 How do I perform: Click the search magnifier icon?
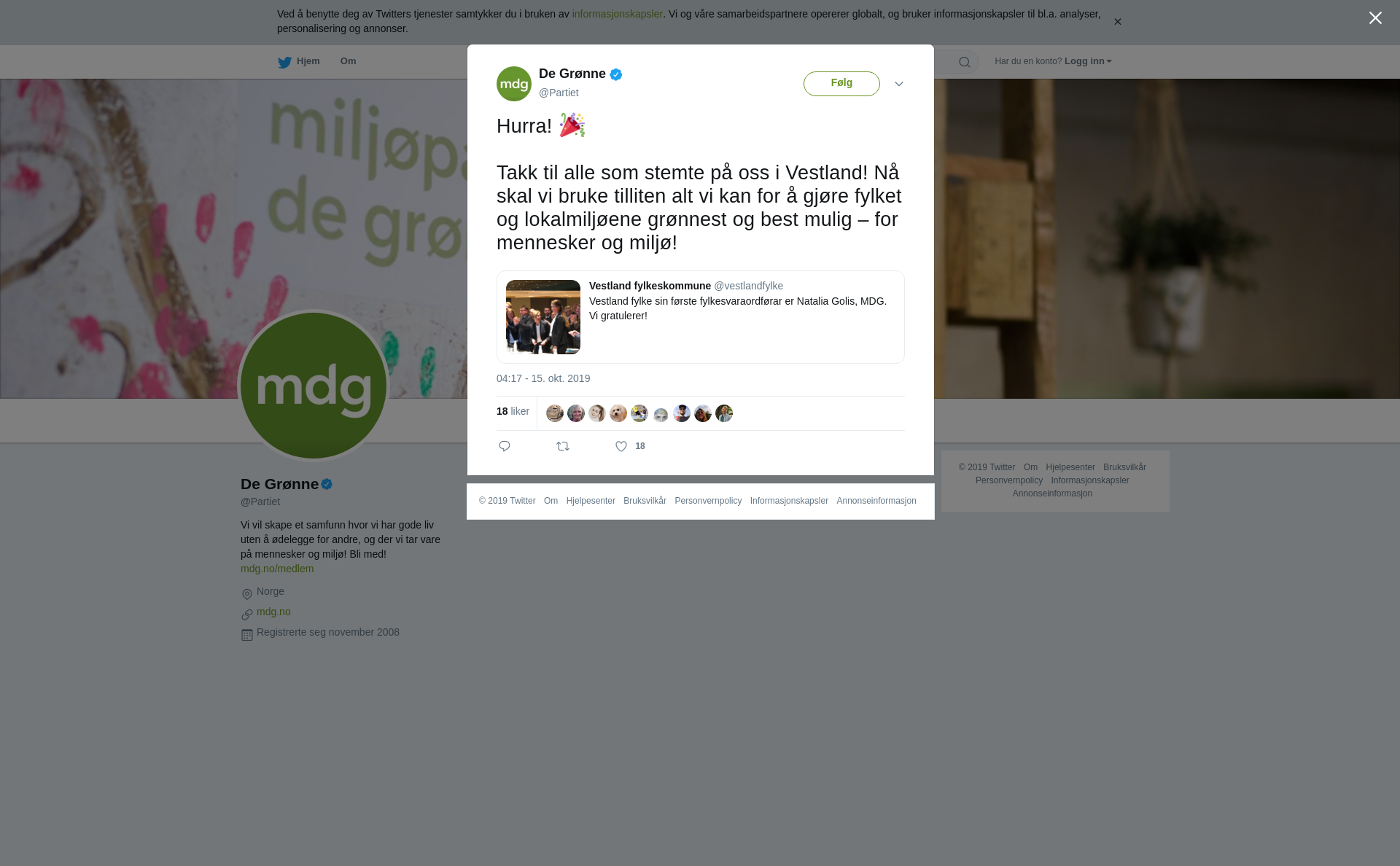click(x=965, y=62)
